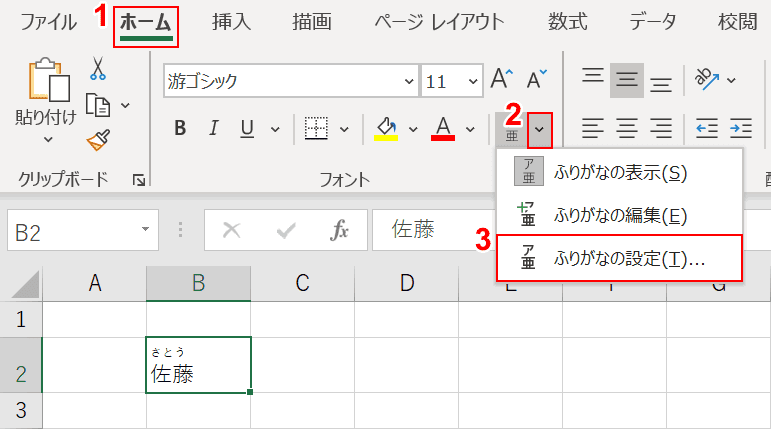771x429 pixels.
Task: Decrease indent
Action: tap(707, 128)
